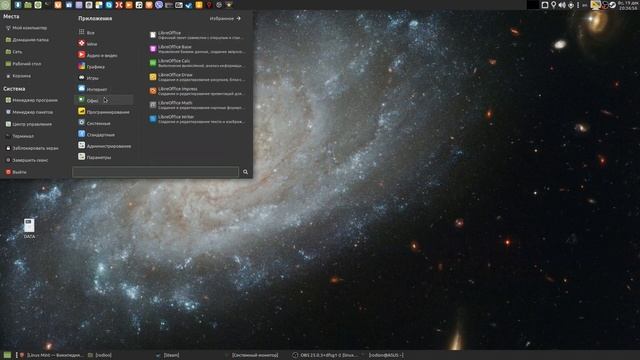This screenshot has width=640, height=360.
Task: Switch to Системный монитор window in taskbar
Action: pos(251,355)
